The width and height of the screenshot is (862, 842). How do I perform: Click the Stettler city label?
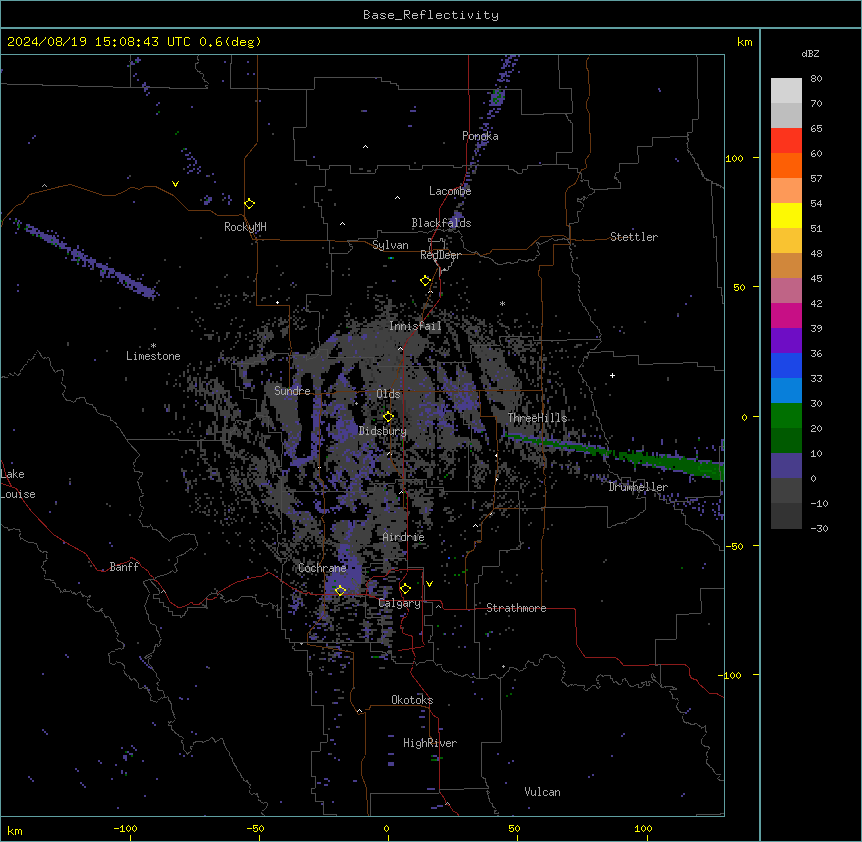634,237
